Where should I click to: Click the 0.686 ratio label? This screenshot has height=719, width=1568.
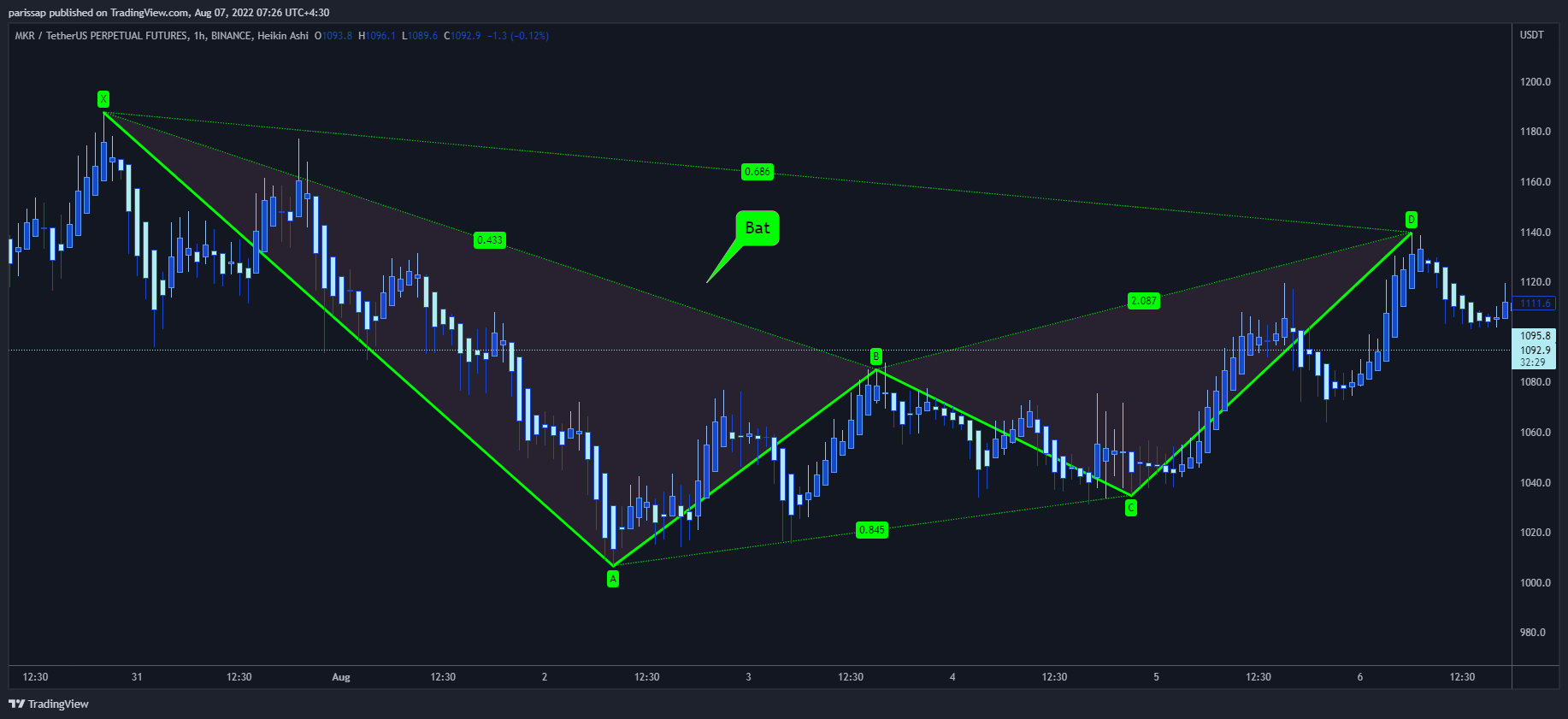757,172
